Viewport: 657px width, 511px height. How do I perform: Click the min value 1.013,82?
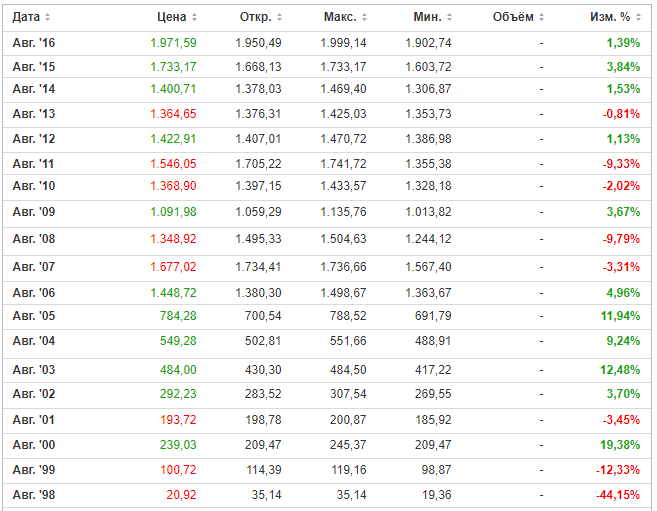(x=429, y=212)
